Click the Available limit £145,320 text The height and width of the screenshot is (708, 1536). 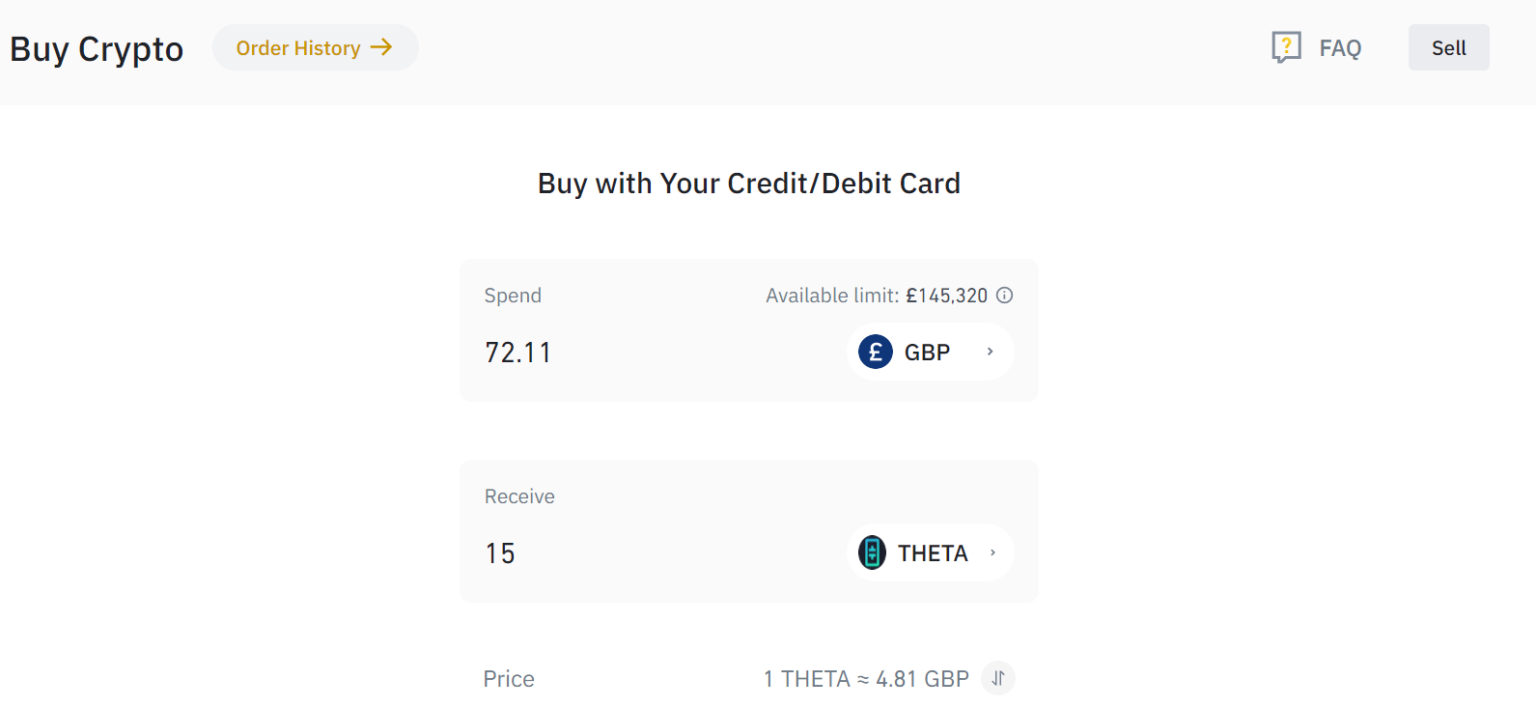pos(876,295)
